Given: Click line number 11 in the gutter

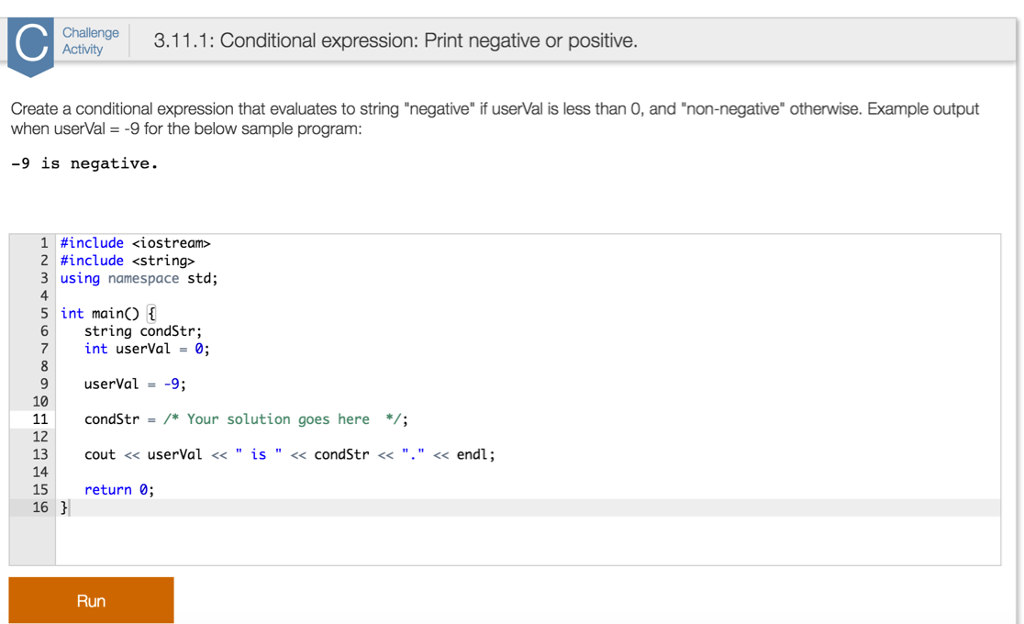Looking at the screenshot, I should coord(41,419).
